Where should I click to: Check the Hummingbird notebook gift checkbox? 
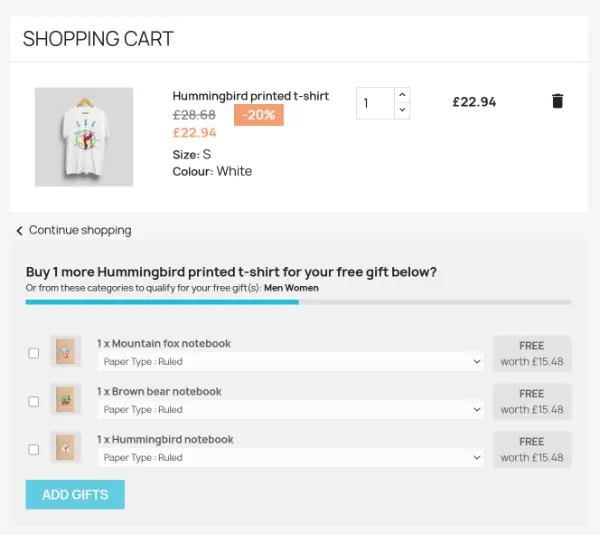pos(34,449)
